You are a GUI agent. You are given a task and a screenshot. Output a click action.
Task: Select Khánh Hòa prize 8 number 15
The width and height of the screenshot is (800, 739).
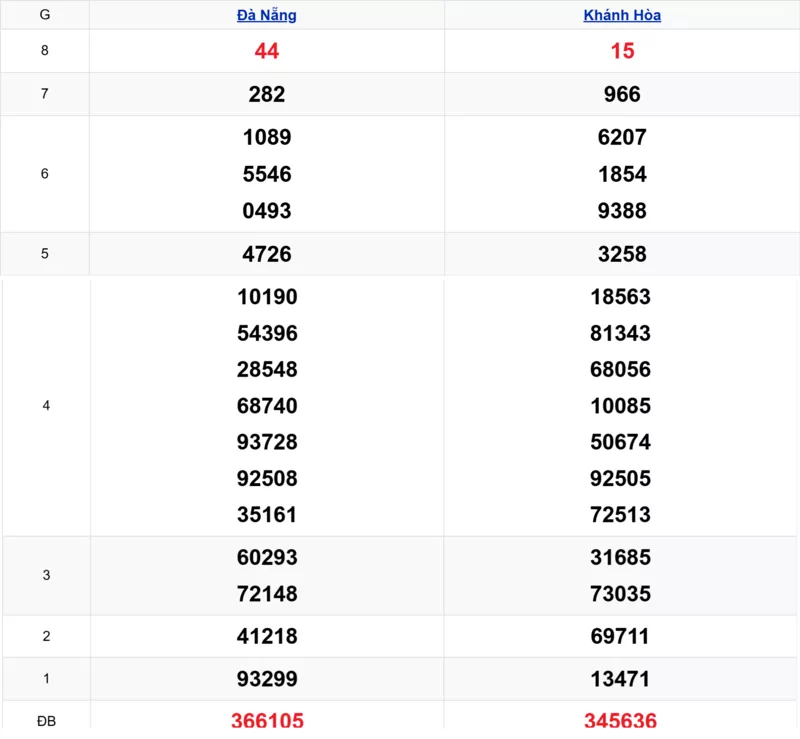622,51
